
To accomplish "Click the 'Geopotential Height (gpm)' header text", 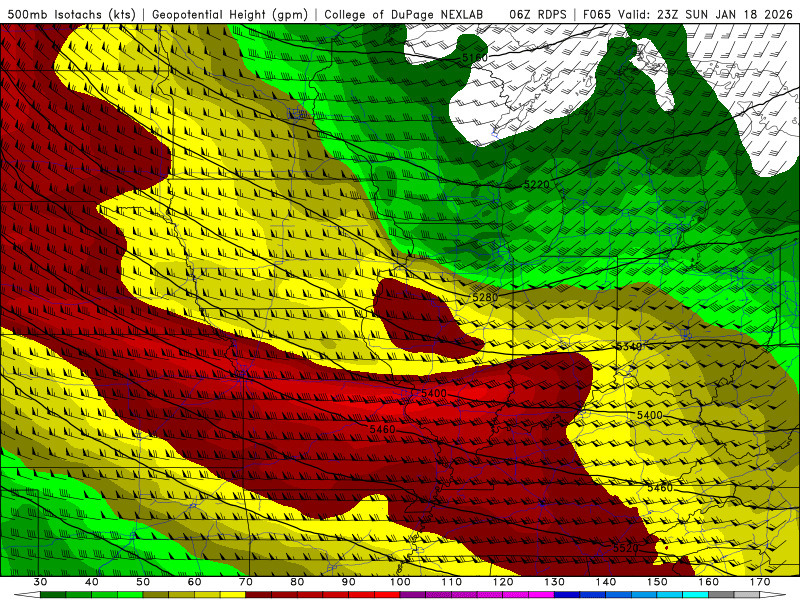I will click(230, 14).
